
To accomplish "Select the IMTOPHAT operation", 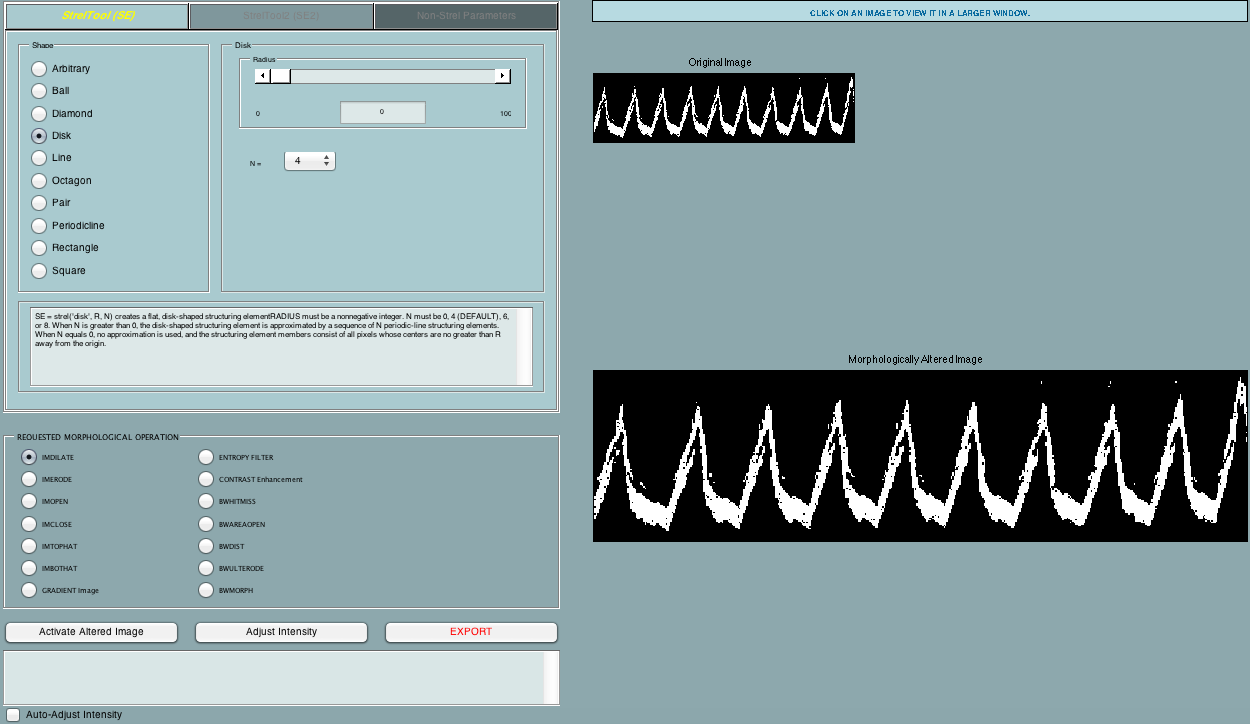I will pos(28,546).
